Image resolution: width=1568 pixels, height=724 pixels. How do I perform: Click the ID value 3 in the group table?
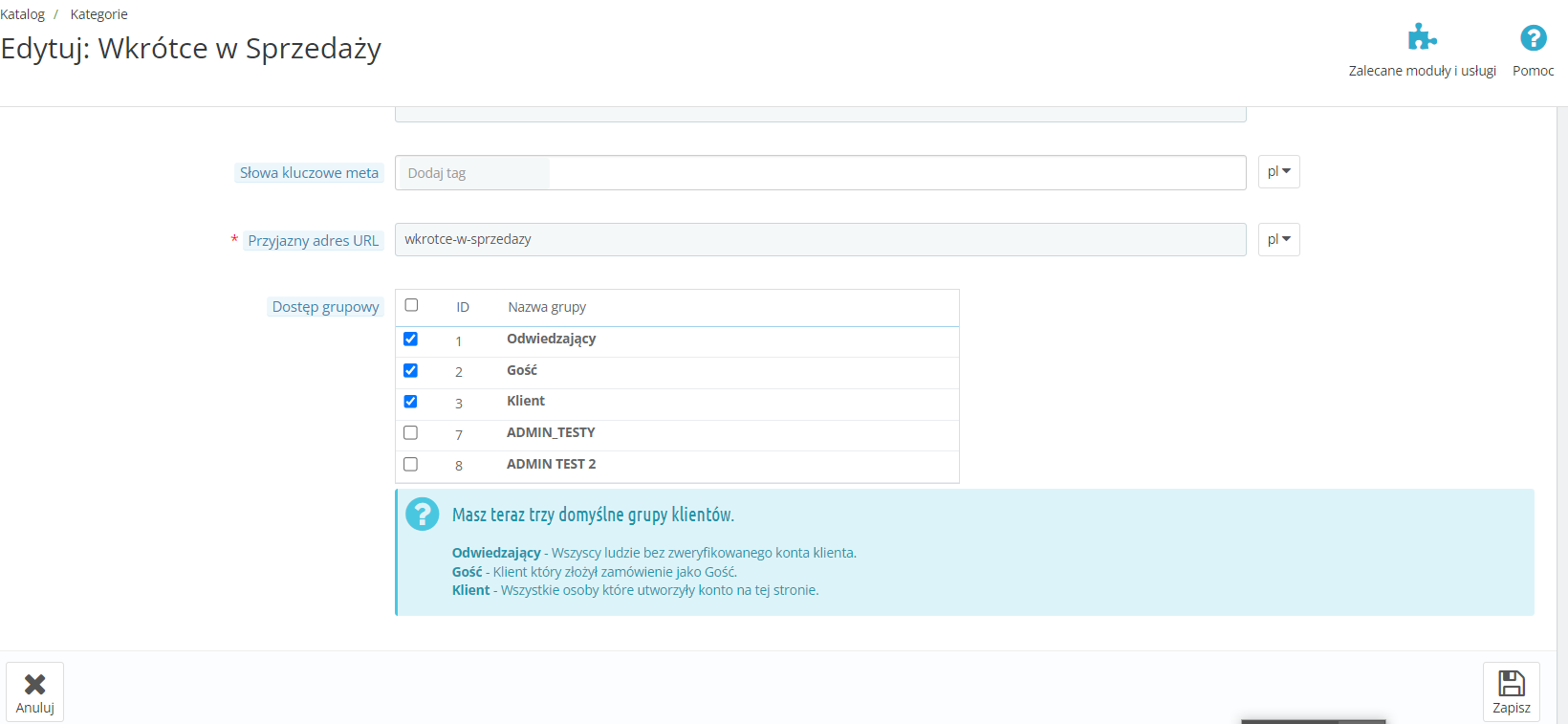[x=459, y=404]
